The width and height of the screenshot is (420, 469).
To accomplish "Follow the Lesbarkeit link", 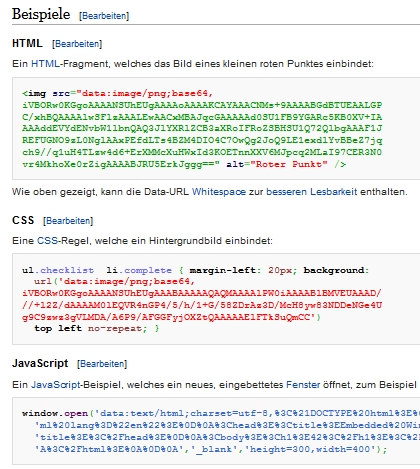I will pyautogui.click(x=333, y=192).
